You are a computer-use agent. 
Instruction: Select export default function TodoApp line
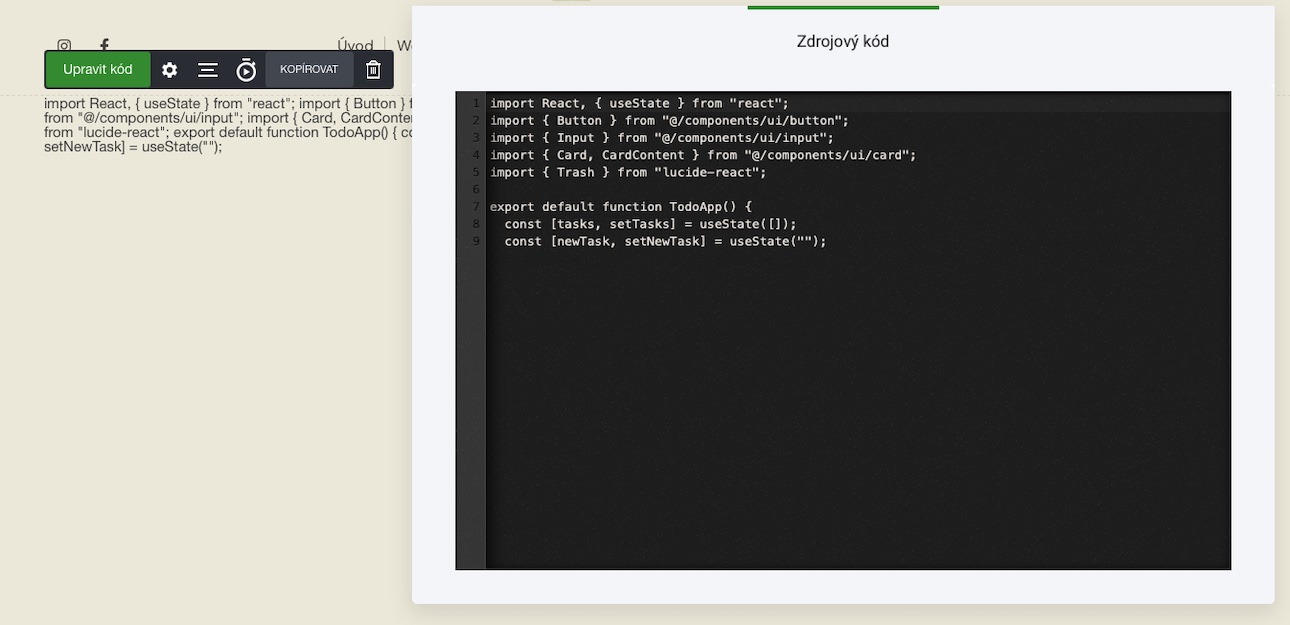coord(621,207)
